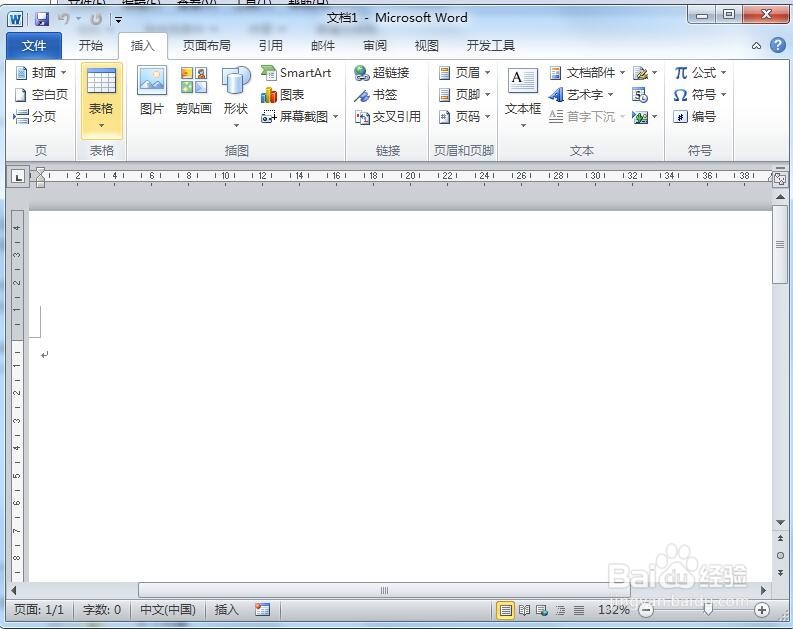Screen dimensions: 793x629
Task: Click the macro recording status icon
Action: 262,609
